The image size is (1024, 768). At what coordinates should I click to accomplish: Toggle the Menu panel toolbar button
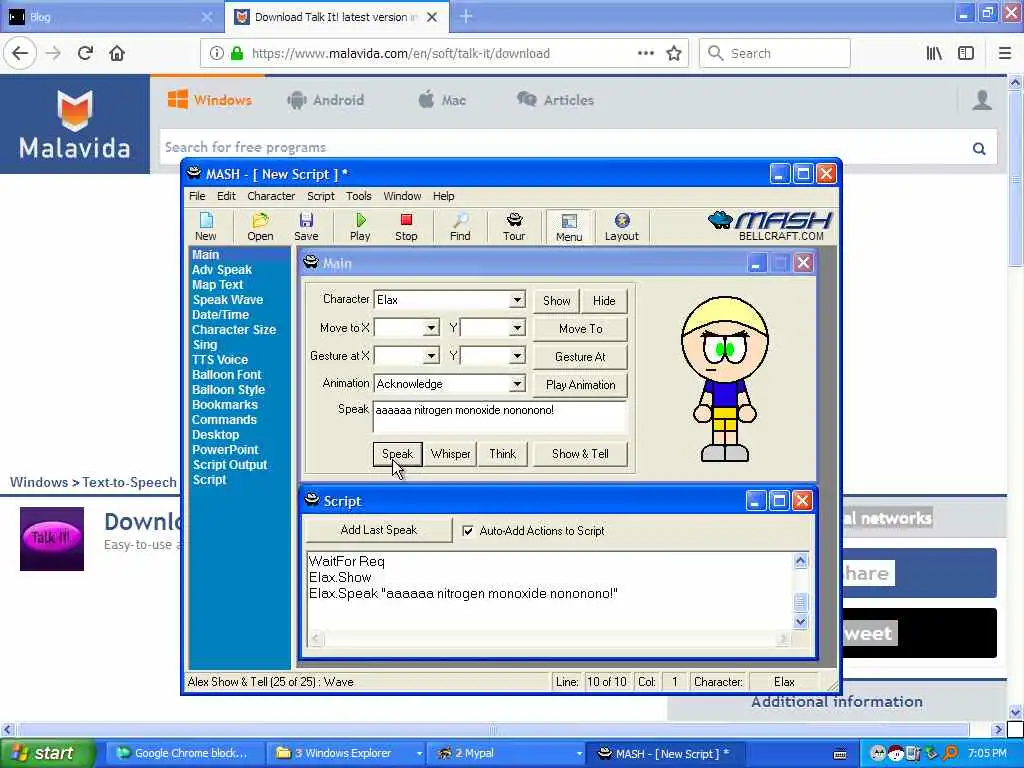[x=569, y=227]
